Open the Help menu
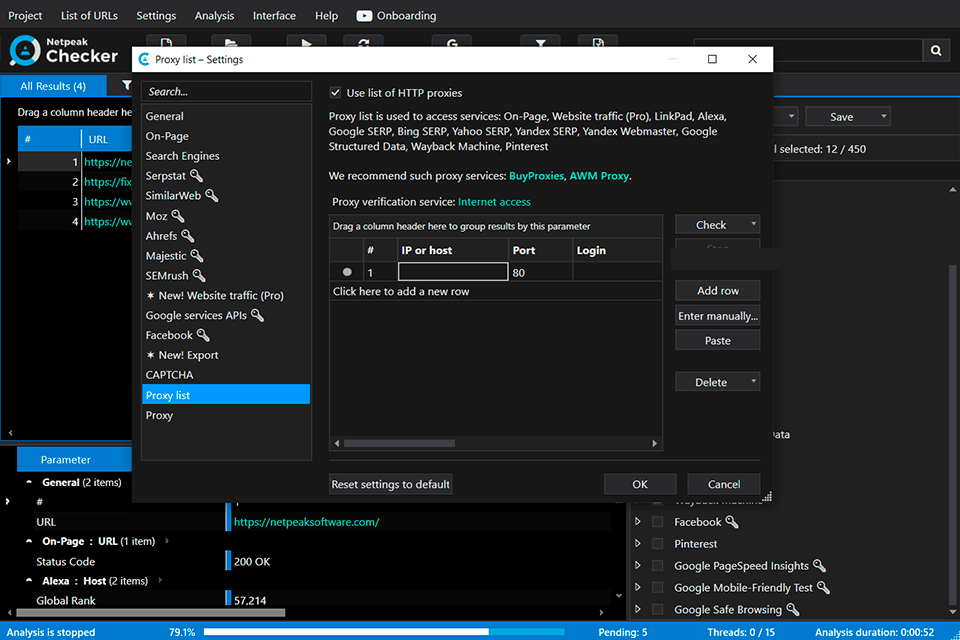 [x=326, y=16]
